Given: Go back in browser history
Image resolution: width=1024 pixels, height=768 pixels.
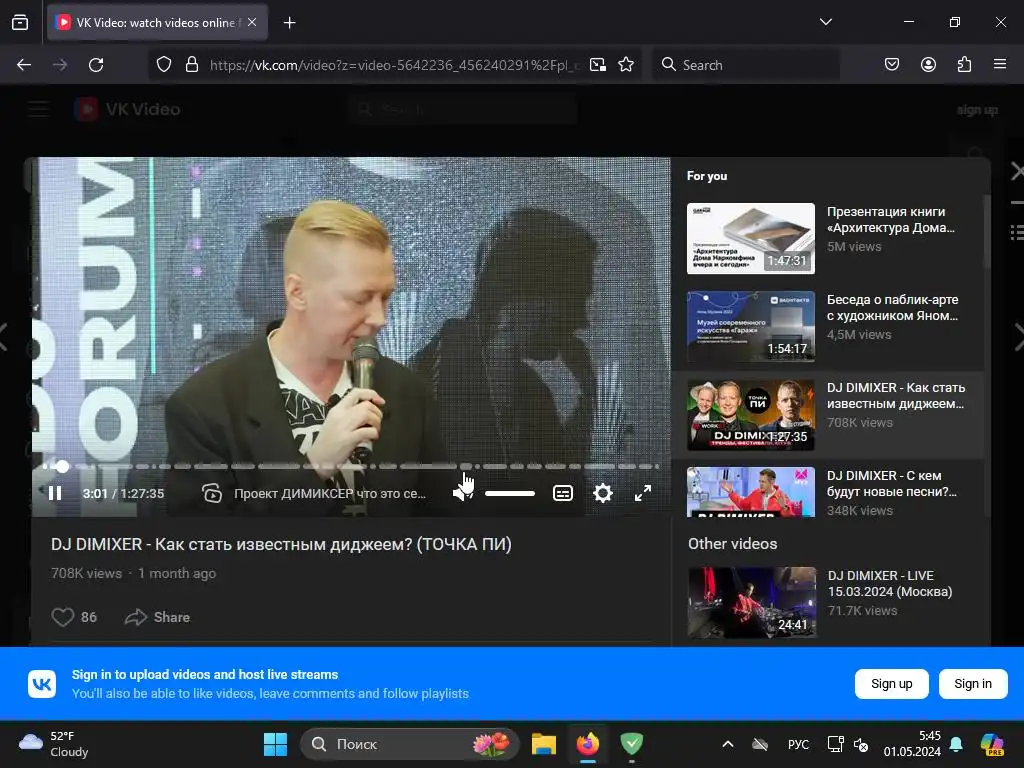Looking at the screenshot, I should (24, 65).
